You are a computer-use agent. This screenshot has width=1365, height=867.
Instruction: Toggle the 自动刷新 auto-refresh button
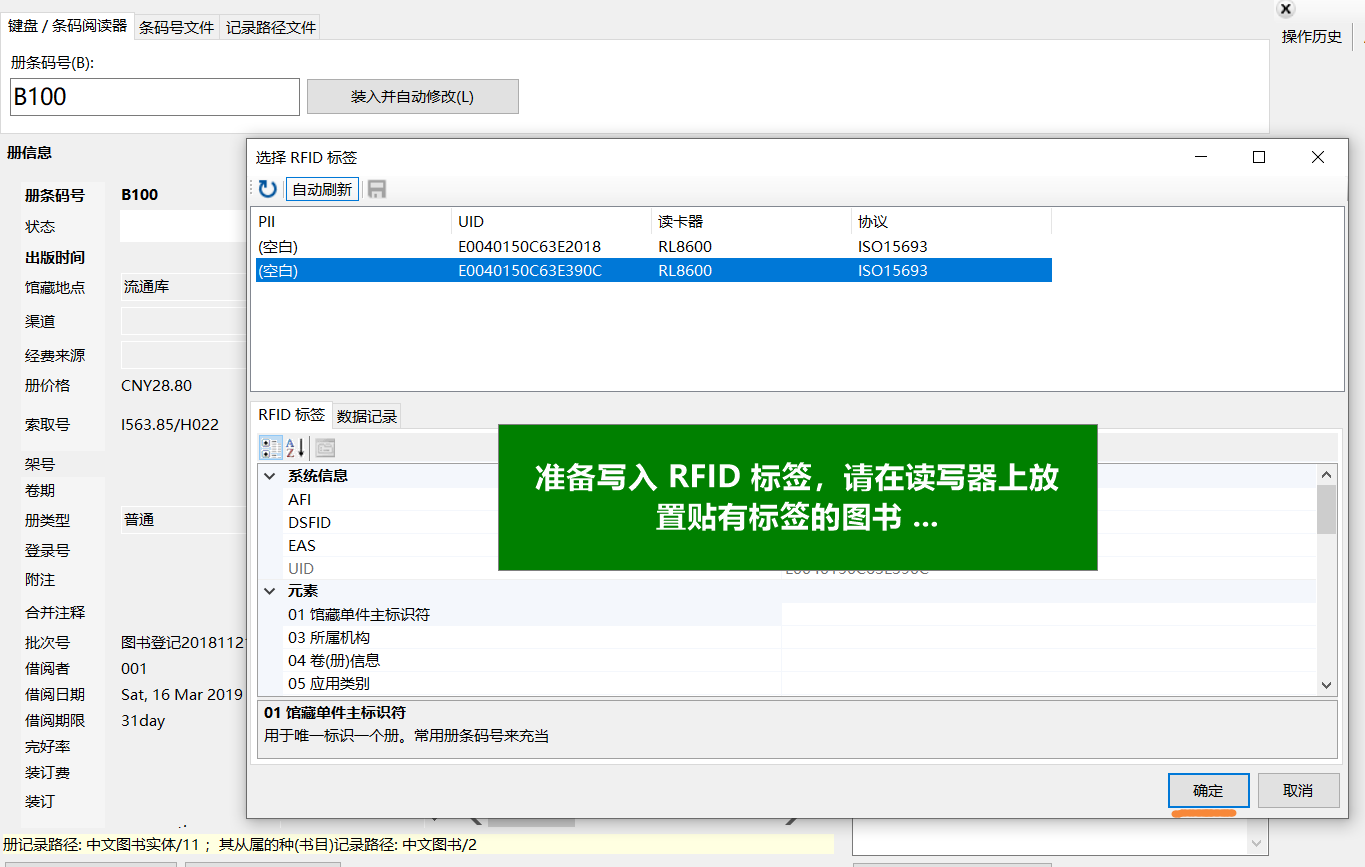pyautogui.click(x=322, y=189)
